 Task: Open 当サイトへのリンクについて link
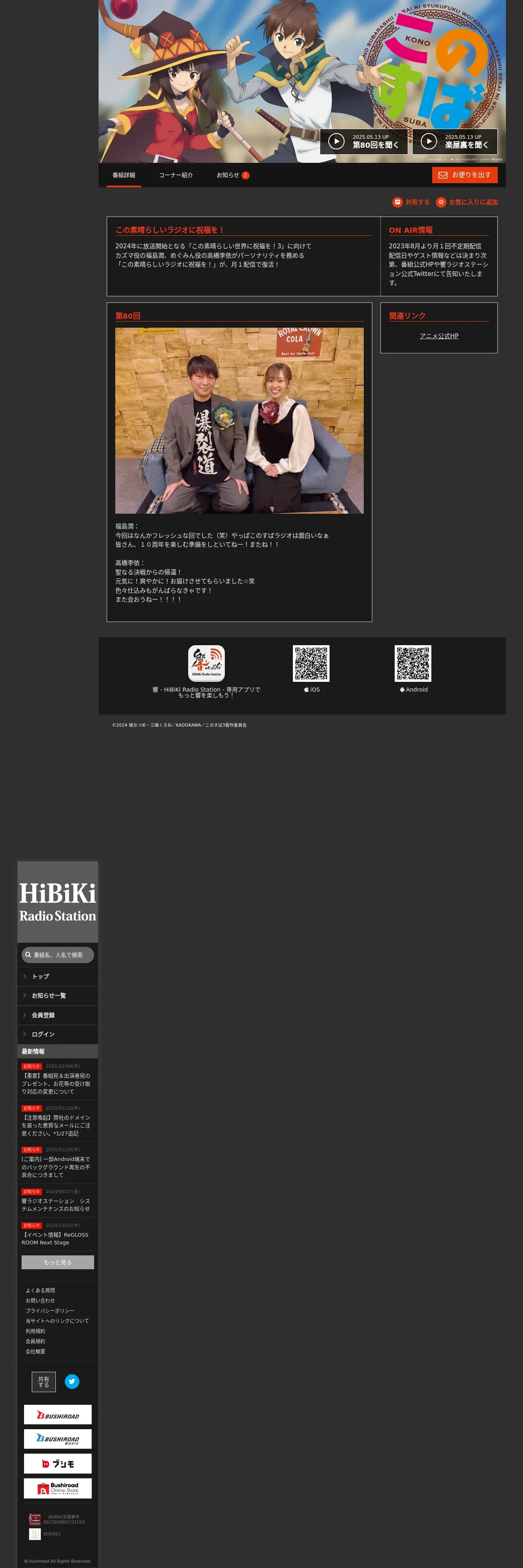click(57, 1321)
